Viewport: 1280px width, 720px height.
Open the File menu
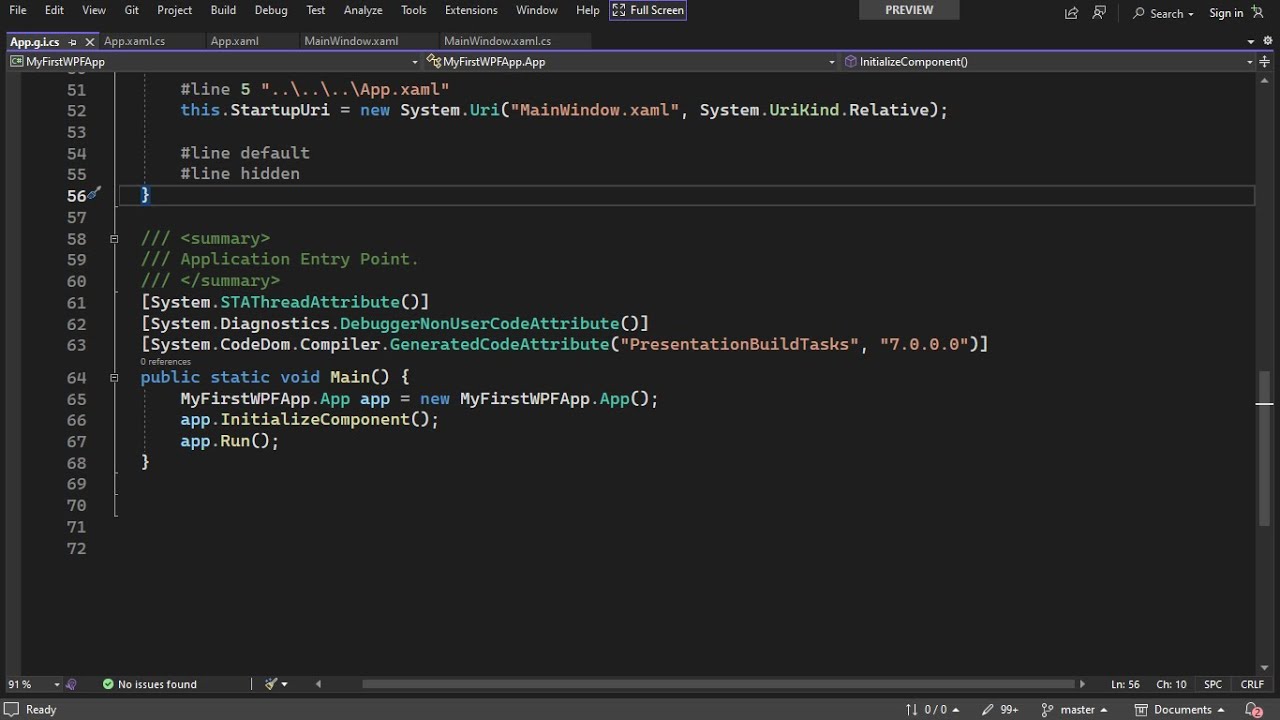(18, 10)
